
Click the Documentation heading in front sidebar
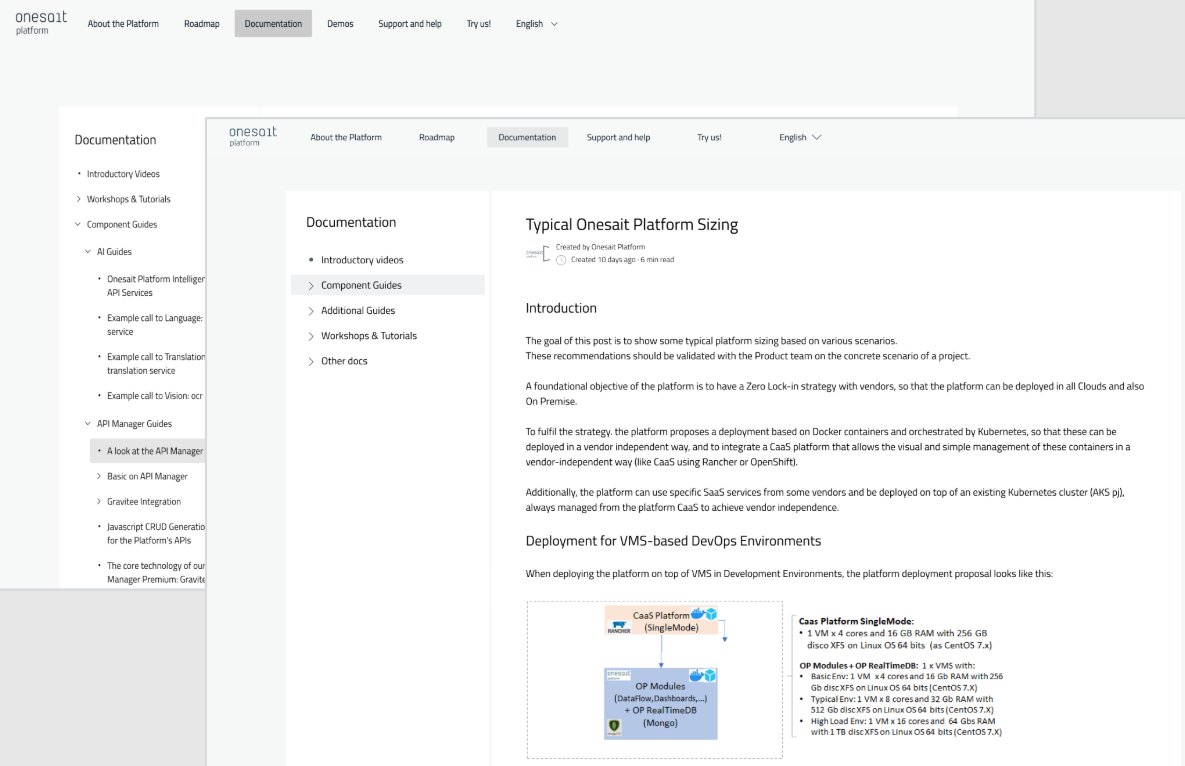pyautogui.click(x=351, y=222)
